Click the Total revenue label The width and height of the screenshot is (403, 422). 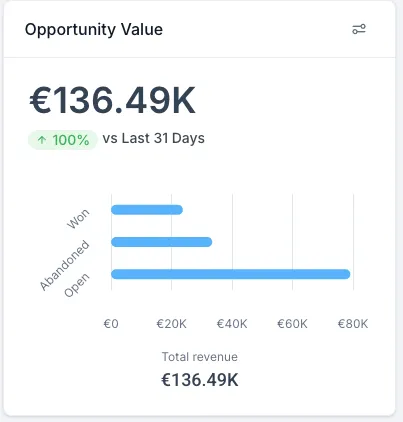click(x=200, y=357)
